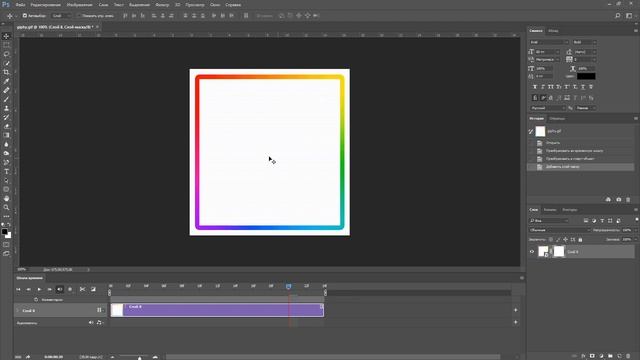
Task: Click the split-at-playhead scissors icon
Action: (82, 289)
